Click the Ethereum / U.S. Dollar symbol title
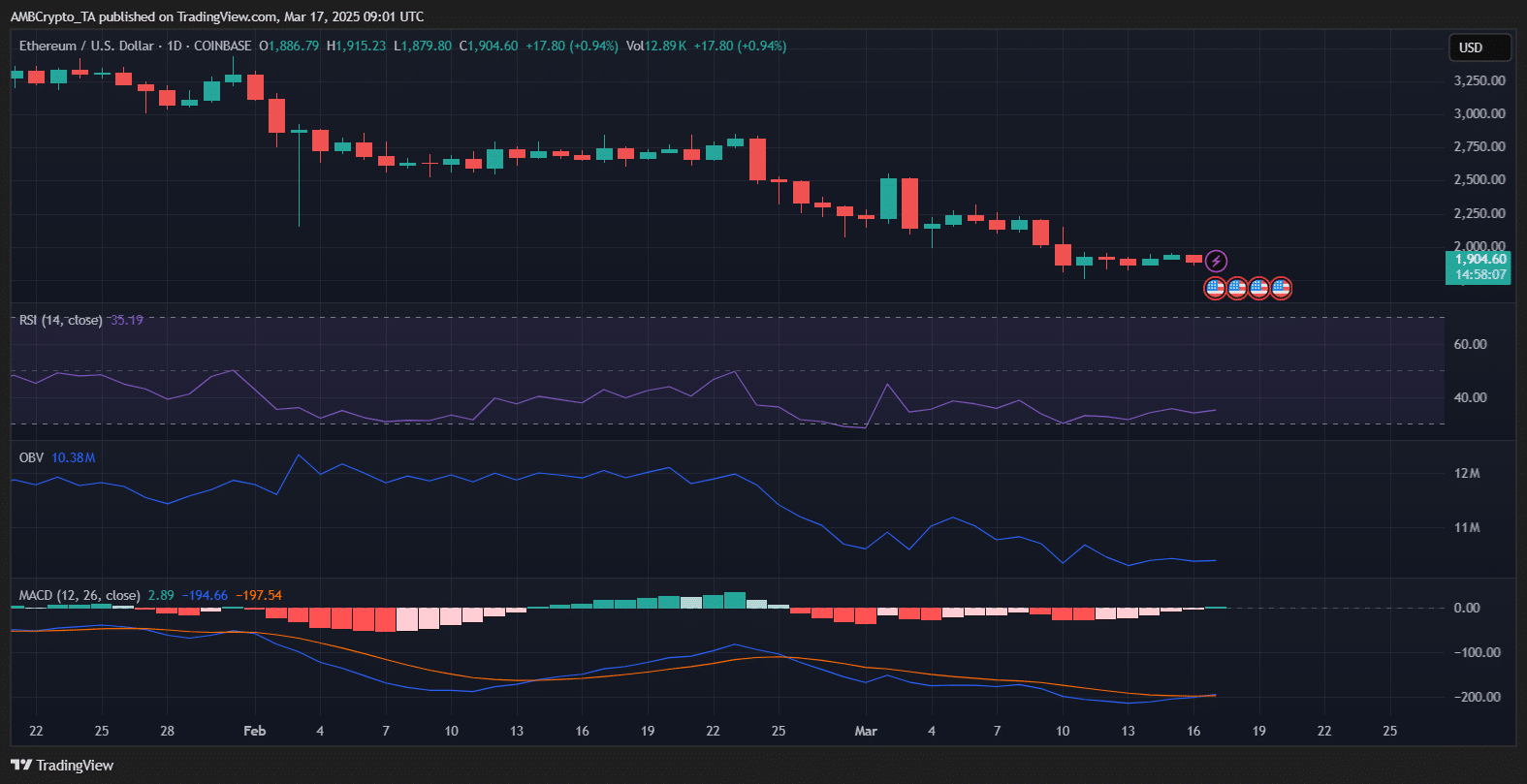1527x784 pixels. [x=86, y=47]
